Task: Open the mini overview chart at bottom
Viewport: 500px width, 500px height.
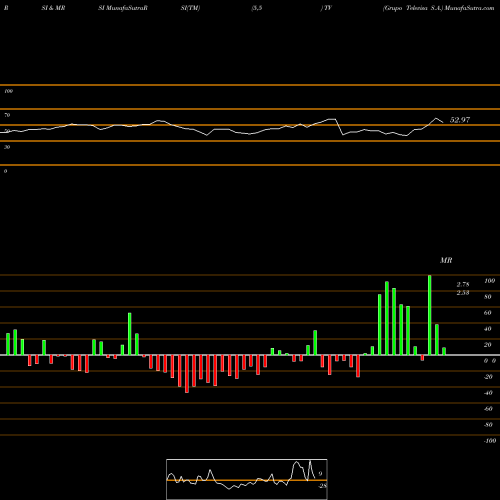Action: point(247,479)
